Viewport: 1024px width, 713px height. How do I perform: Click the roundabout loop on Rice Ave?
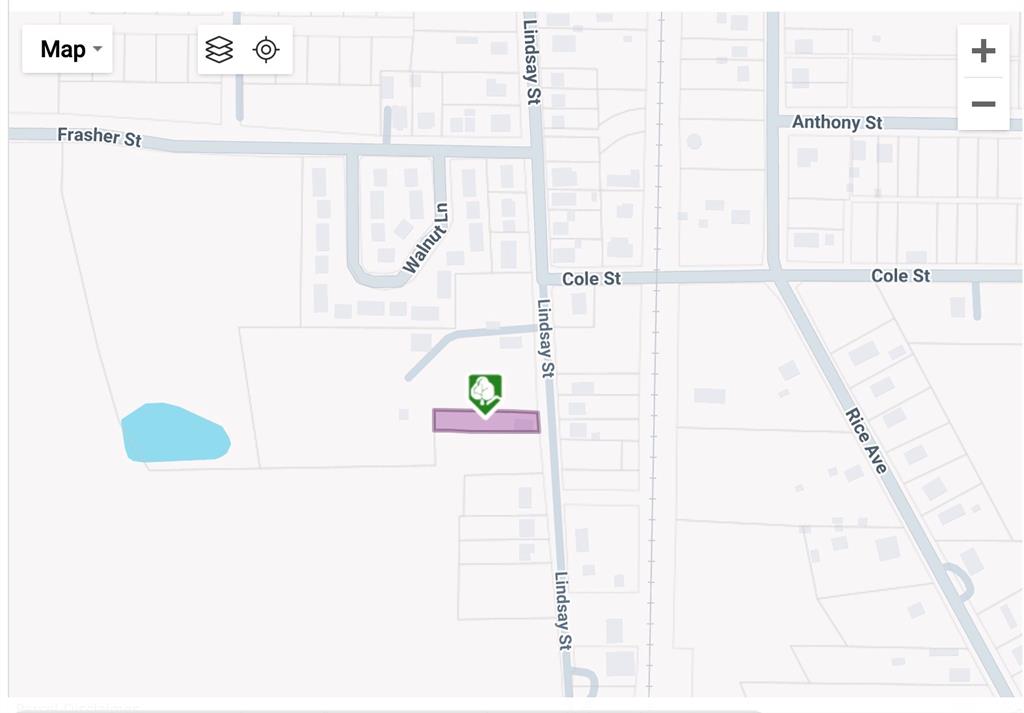pos(957,582)
